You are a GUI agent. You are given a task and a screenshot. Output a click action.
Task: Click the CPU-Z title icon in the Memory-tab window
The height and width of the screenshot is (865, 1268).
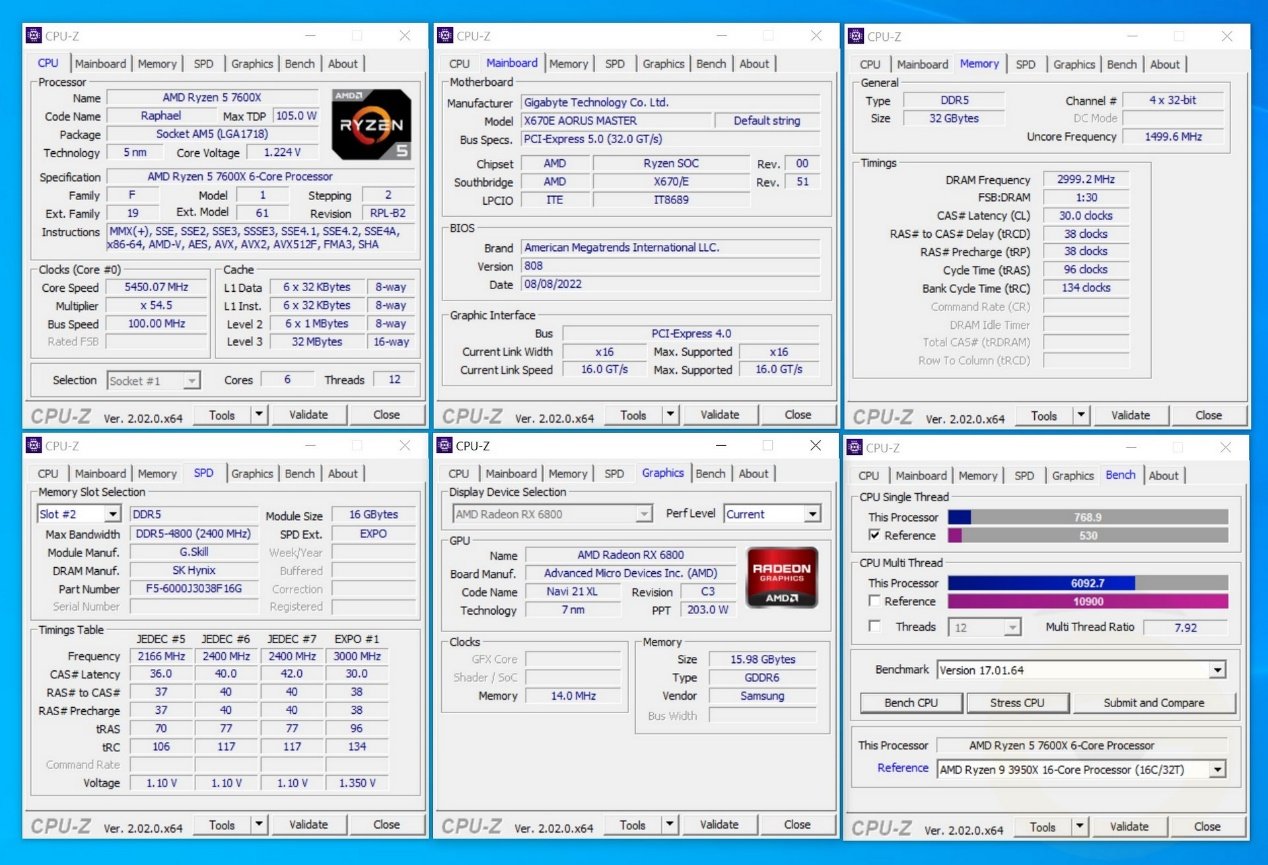click(x=855, y=36)
